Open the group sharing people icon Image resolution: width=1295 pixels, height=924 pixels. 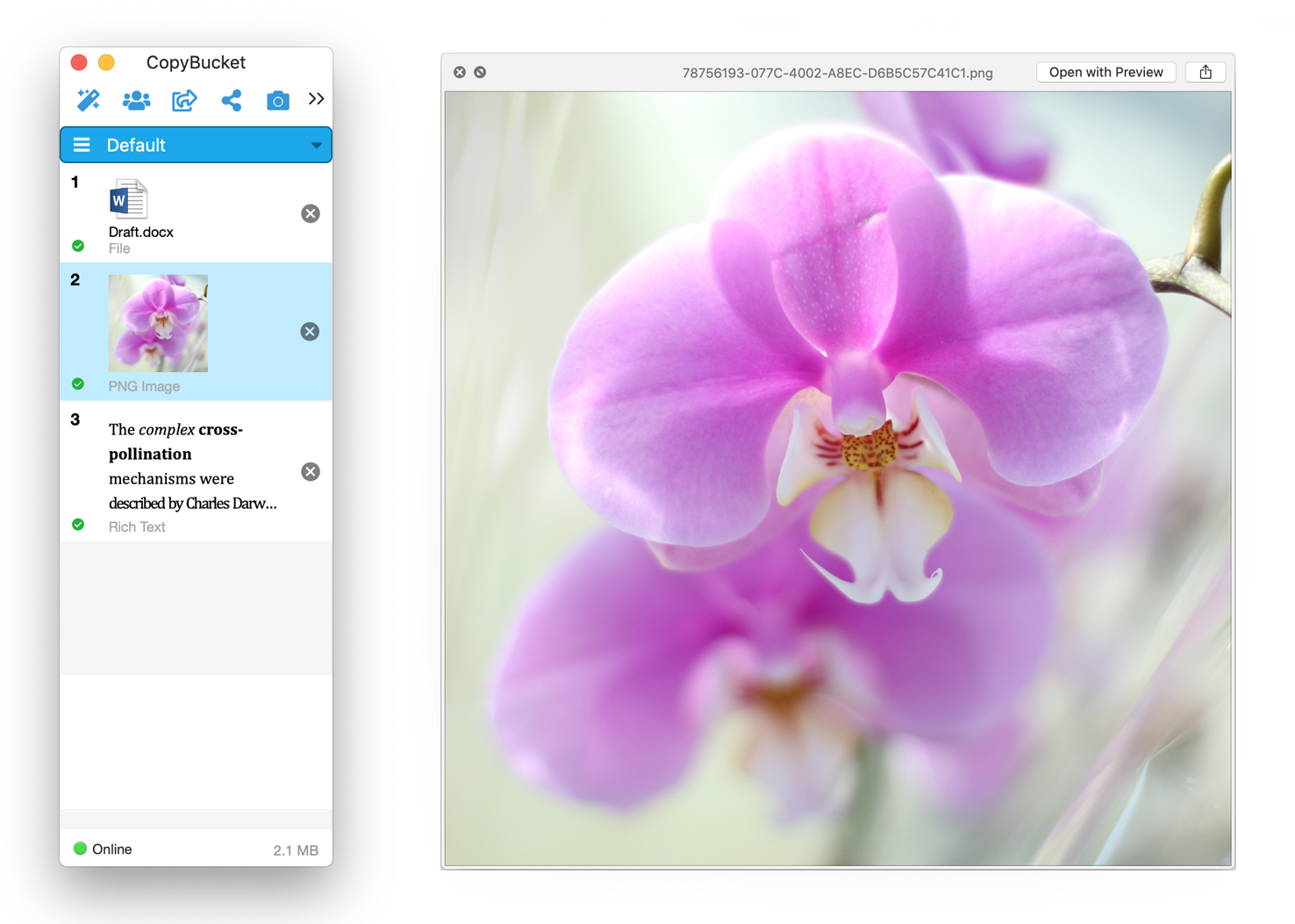point(136,100)
